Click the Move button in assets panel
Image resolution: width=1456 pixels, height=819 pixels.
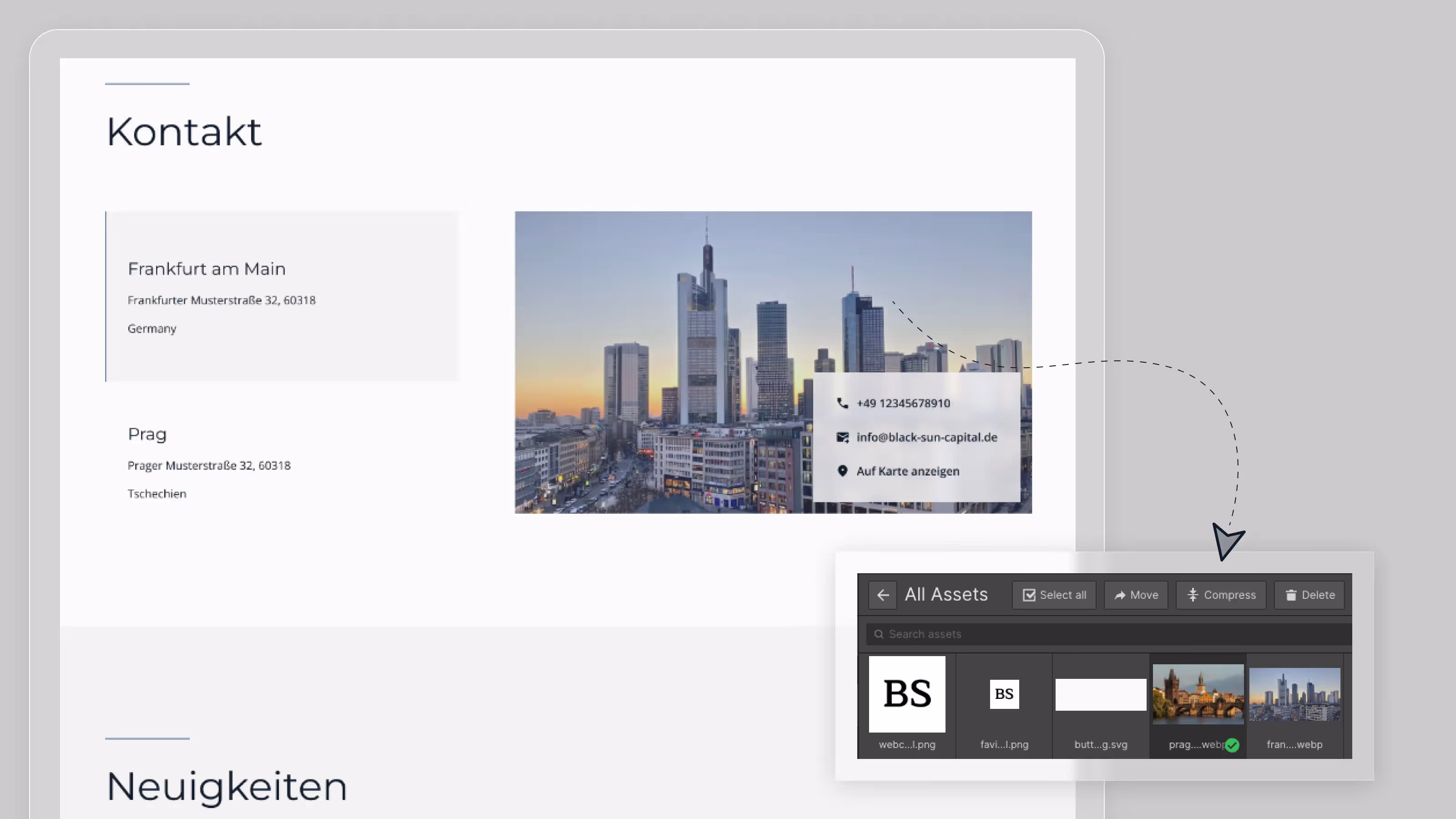pyautogui.click(x=1136, y=595)
